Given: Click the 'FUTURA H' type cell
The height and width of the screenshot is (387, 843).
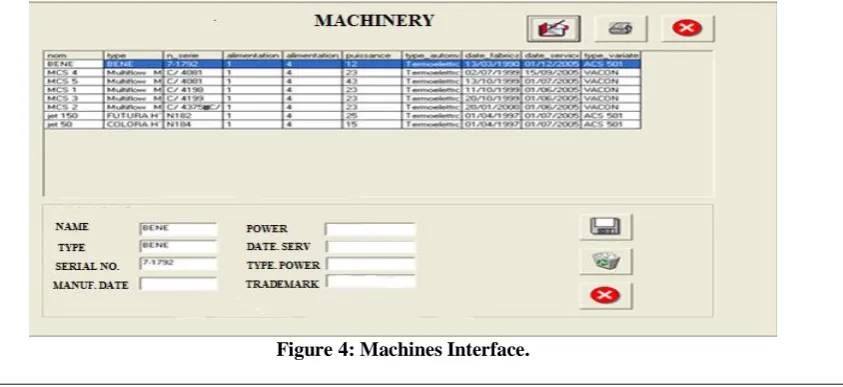Looking at the screenshot, I should tap(133, 116).
